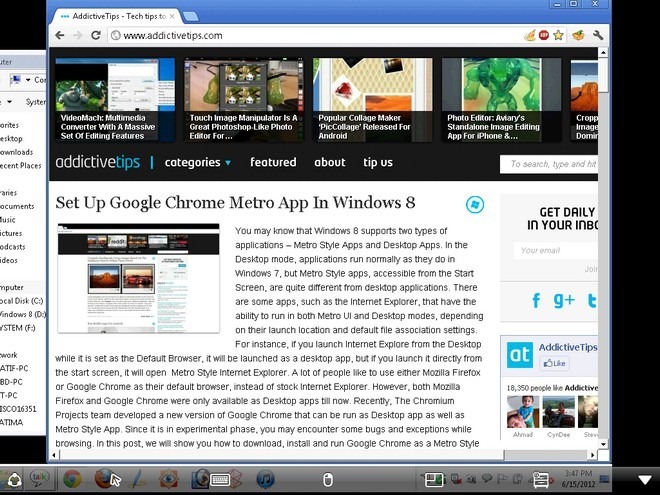Open the AddictiveTips Facebook page link
This screenshot has width=660, height=495.
tap(568, 347)
